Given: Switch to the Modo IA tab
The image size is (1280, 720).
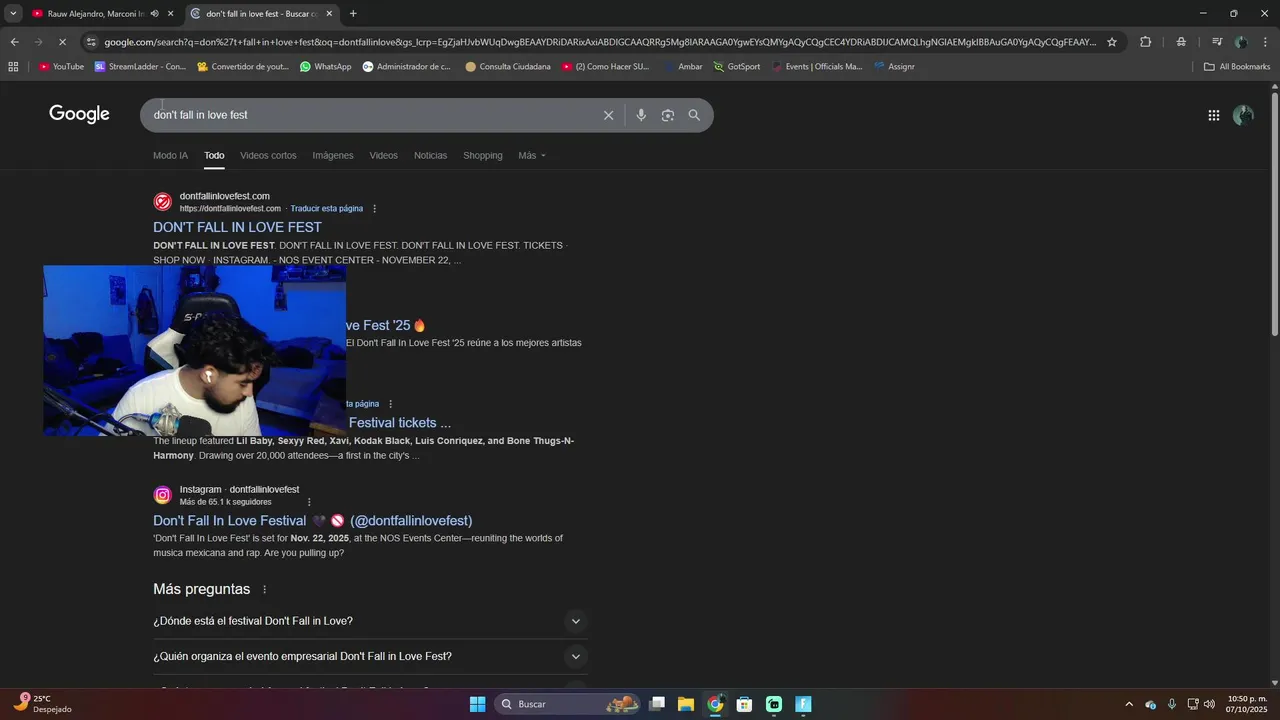Looking at the screenshot, I should click(x=170, y=156).
